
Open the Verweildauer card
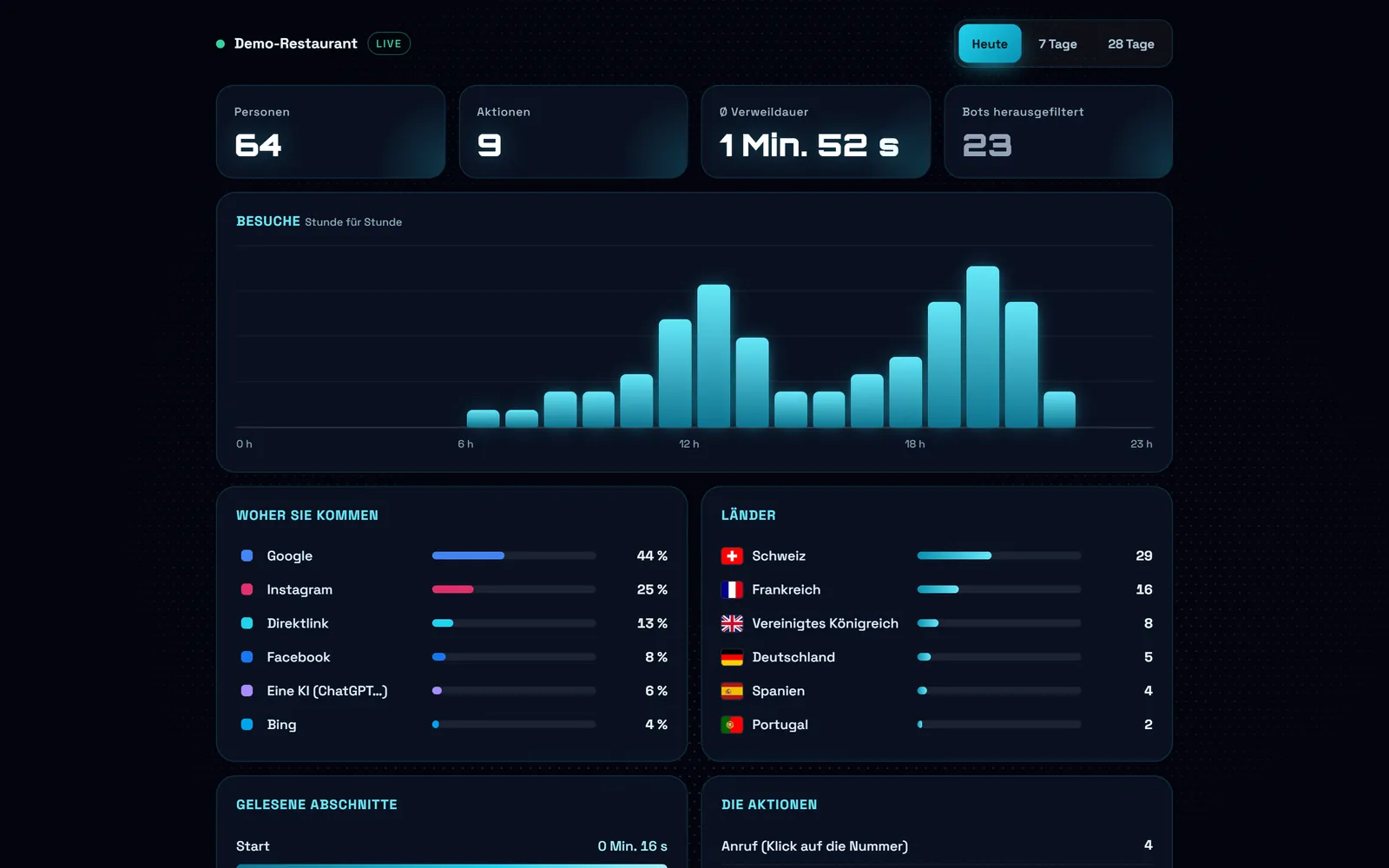[816, 132]
